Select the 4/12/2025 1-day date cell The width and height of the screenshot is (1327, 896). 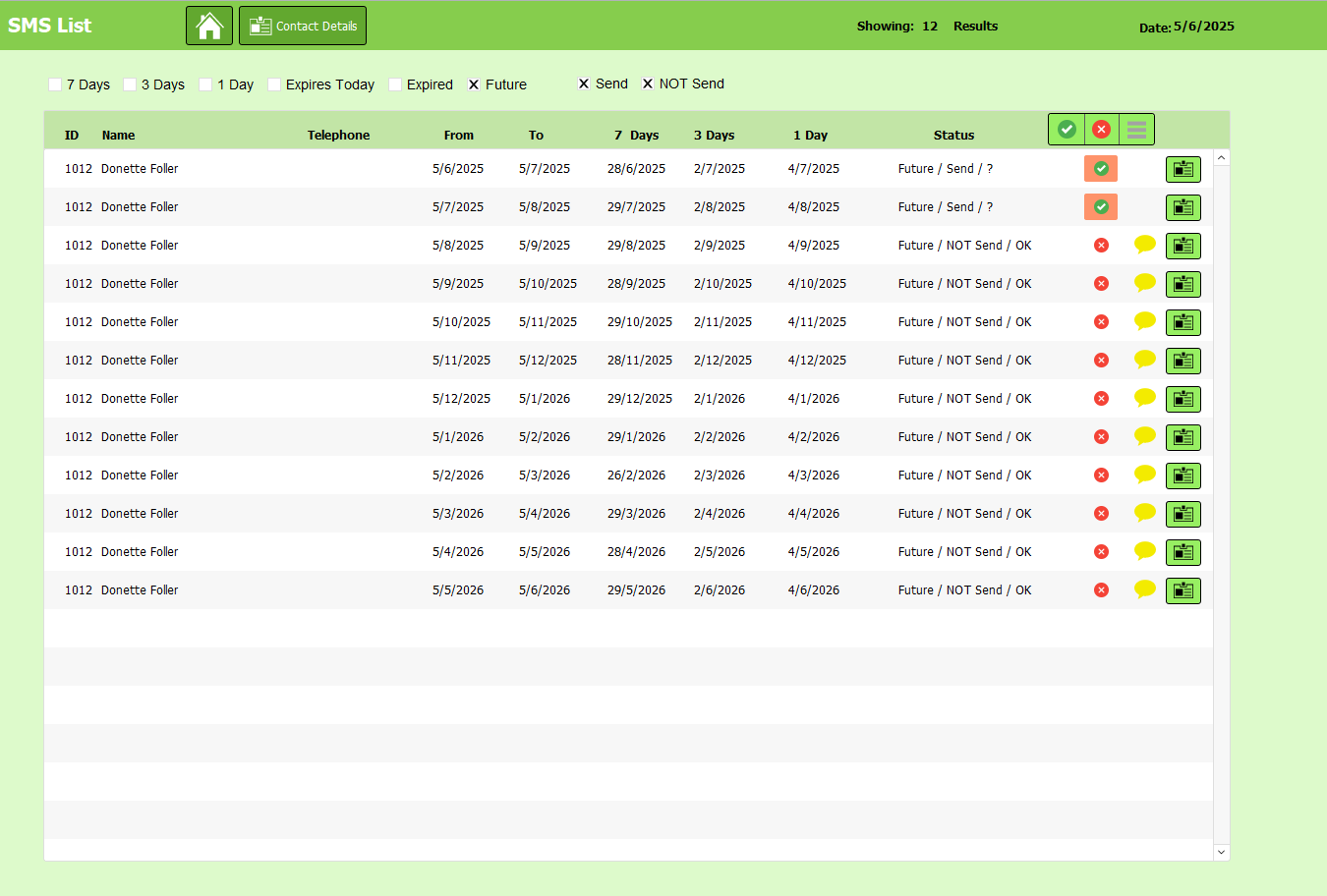click(x=817, y=361)
